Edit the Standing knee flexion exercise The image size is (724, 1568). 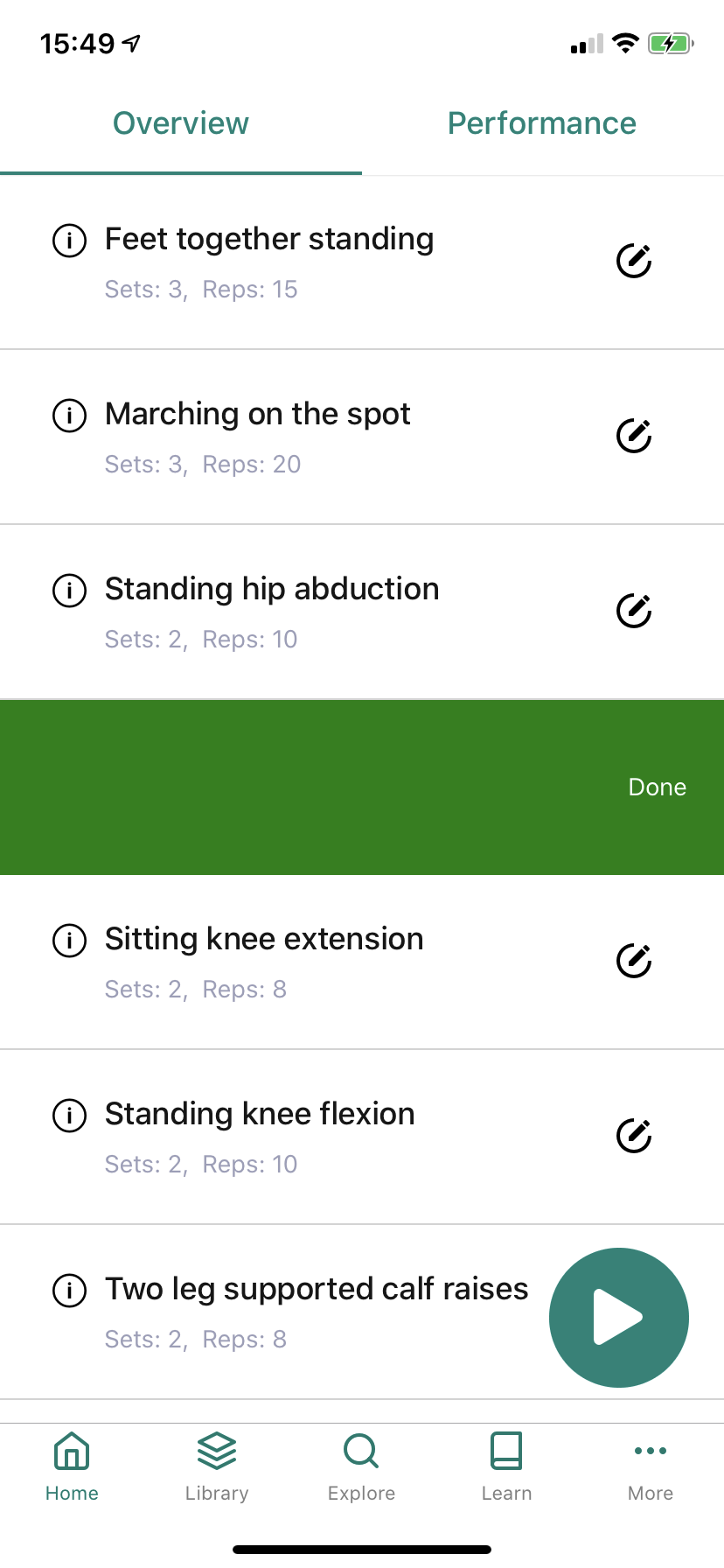pos(634,1135)
